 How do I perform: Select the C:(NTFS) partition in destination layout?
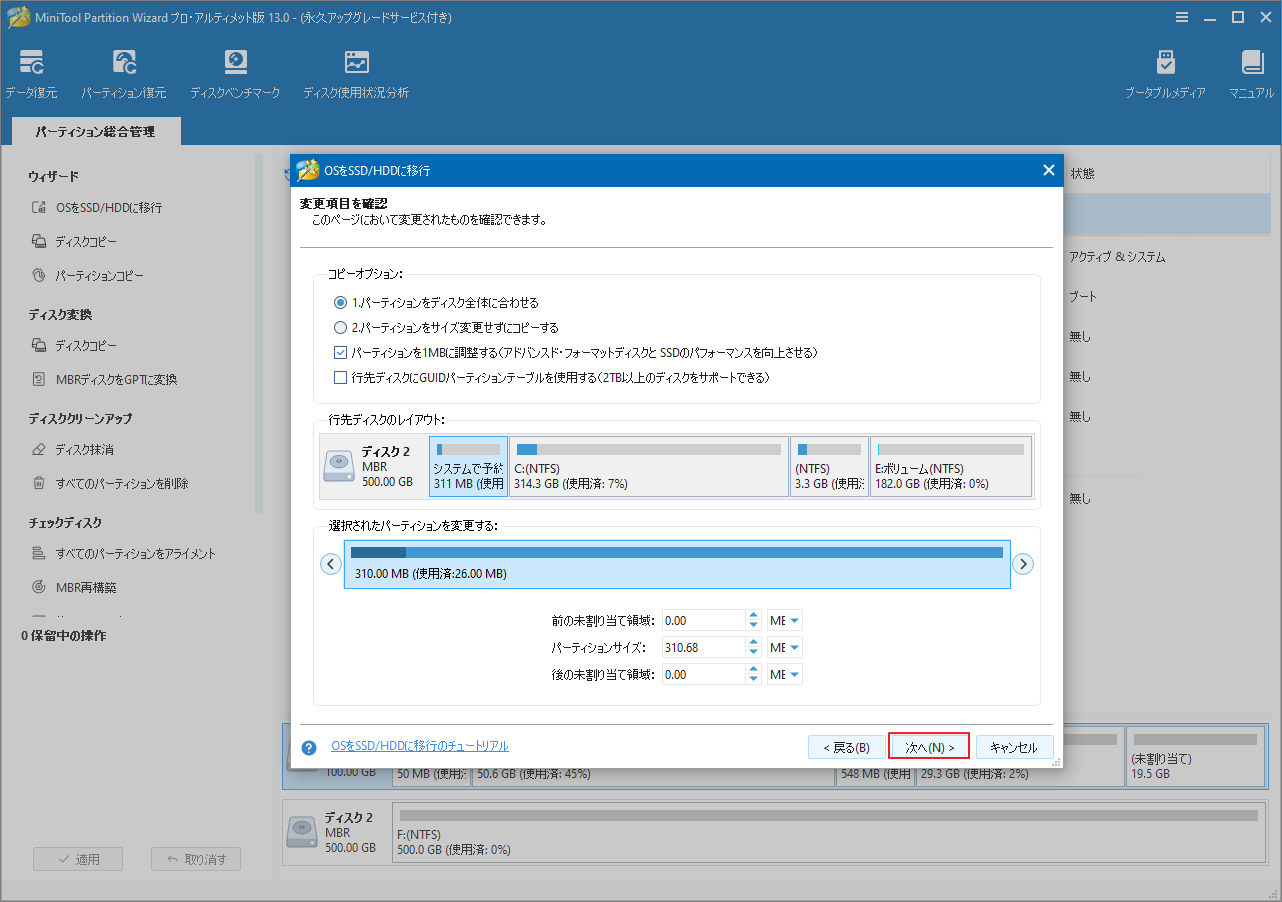coord(648,466)
